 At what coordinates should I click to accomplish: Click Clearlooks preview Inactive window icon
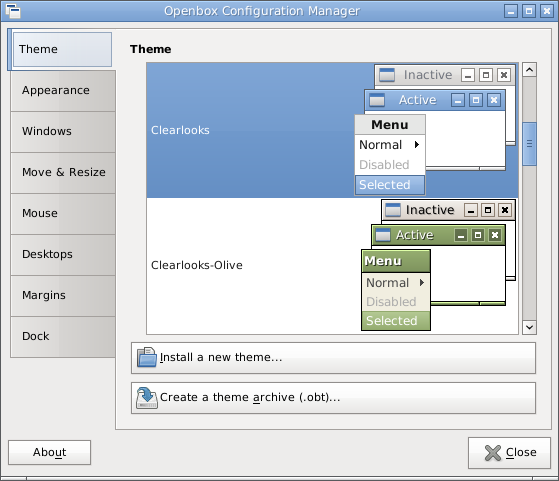(x=387, y=75)
